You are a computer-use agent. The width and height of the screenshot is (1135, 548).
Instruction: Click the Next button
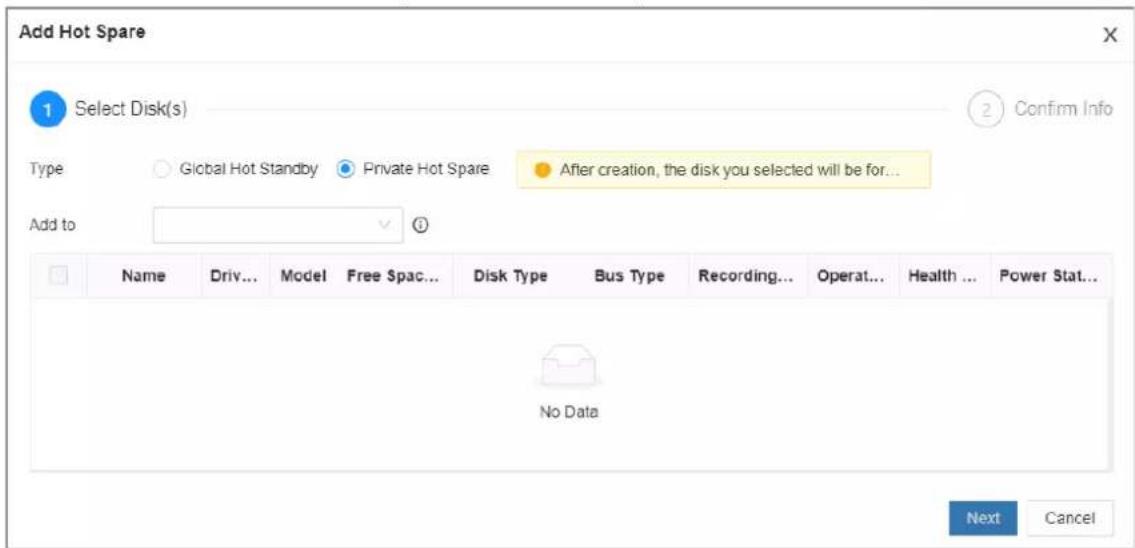pyautogui.click(x=983, y=518)
